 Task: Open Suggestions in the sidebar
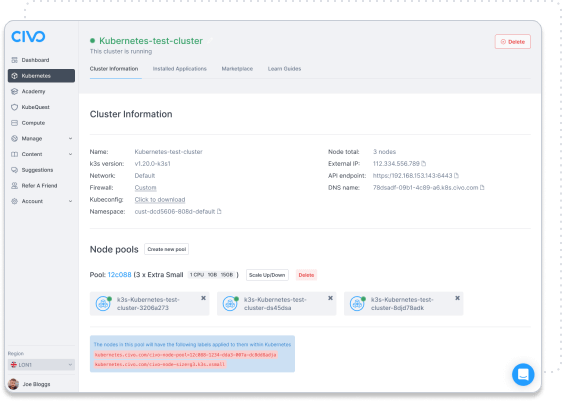pyautogui.click(x=32, y=170)
